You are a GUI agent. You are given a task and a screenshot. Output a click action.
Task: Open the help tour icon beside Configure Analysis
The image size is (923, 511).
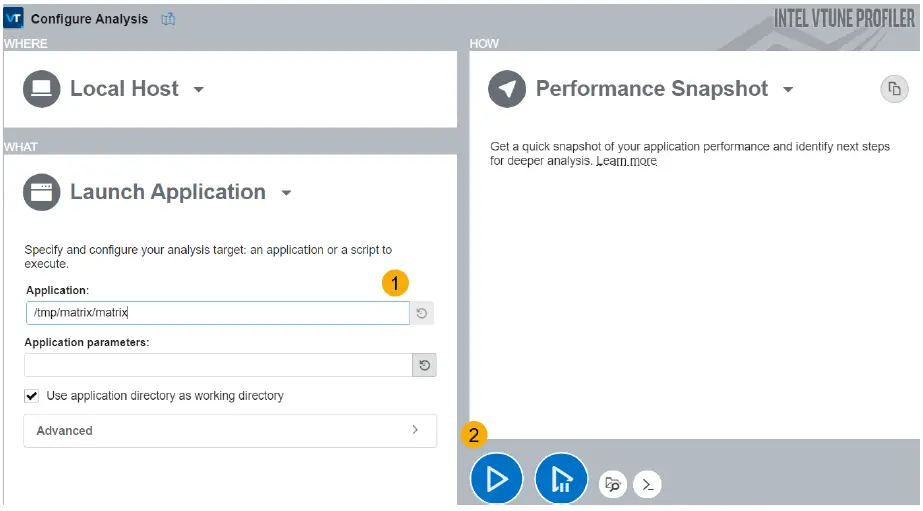coord(168,19)
